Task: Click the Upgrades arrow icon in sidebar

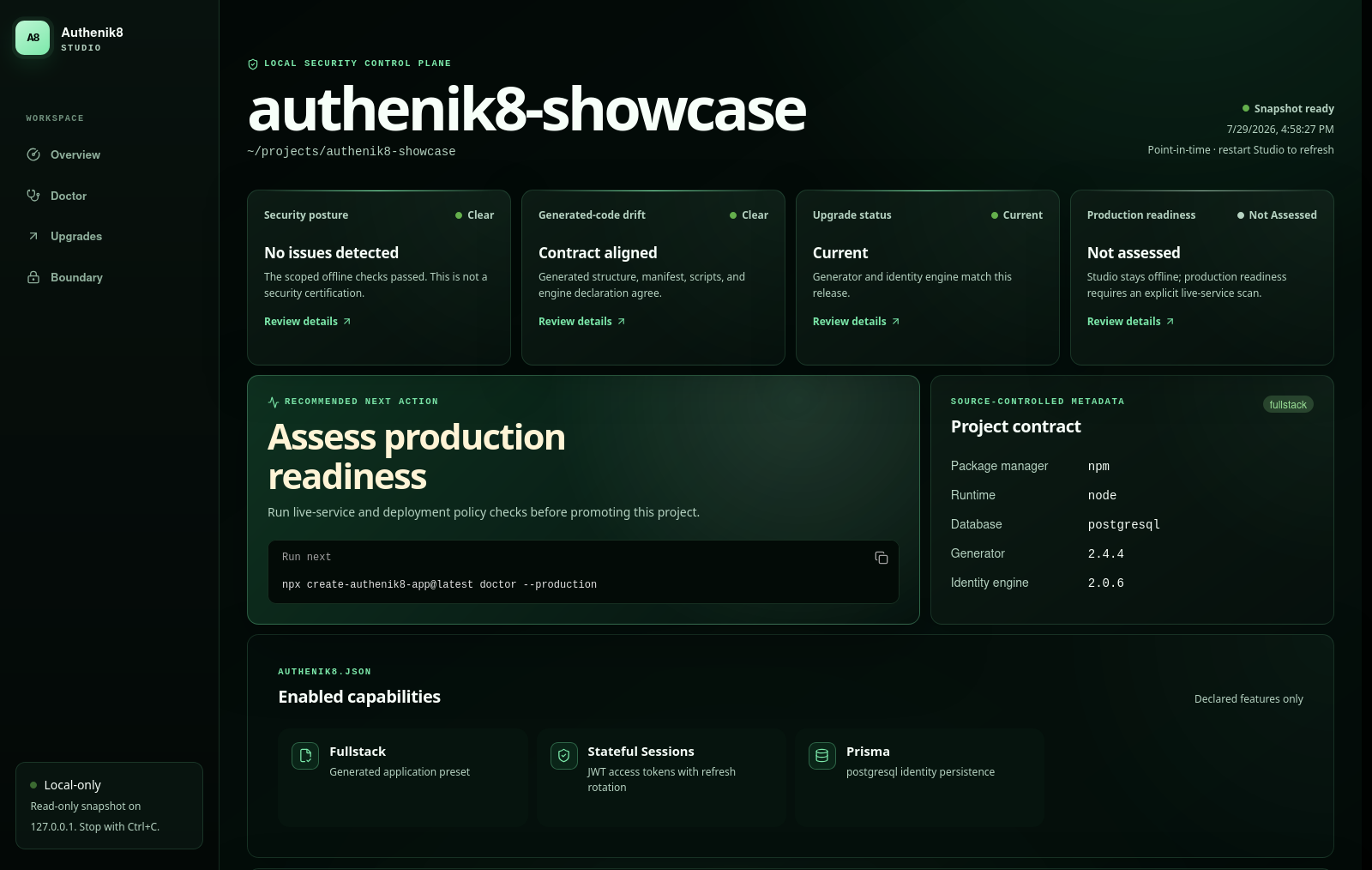Action: coord(33,236)
